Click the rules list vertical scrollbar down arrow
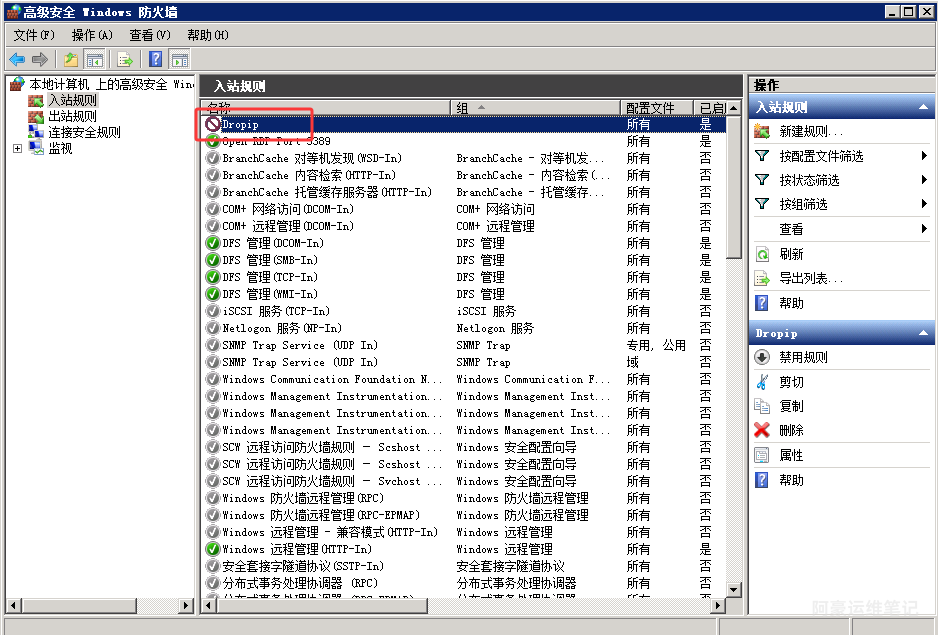This screenshot has width=938, height=635. (x=733, y=590)
